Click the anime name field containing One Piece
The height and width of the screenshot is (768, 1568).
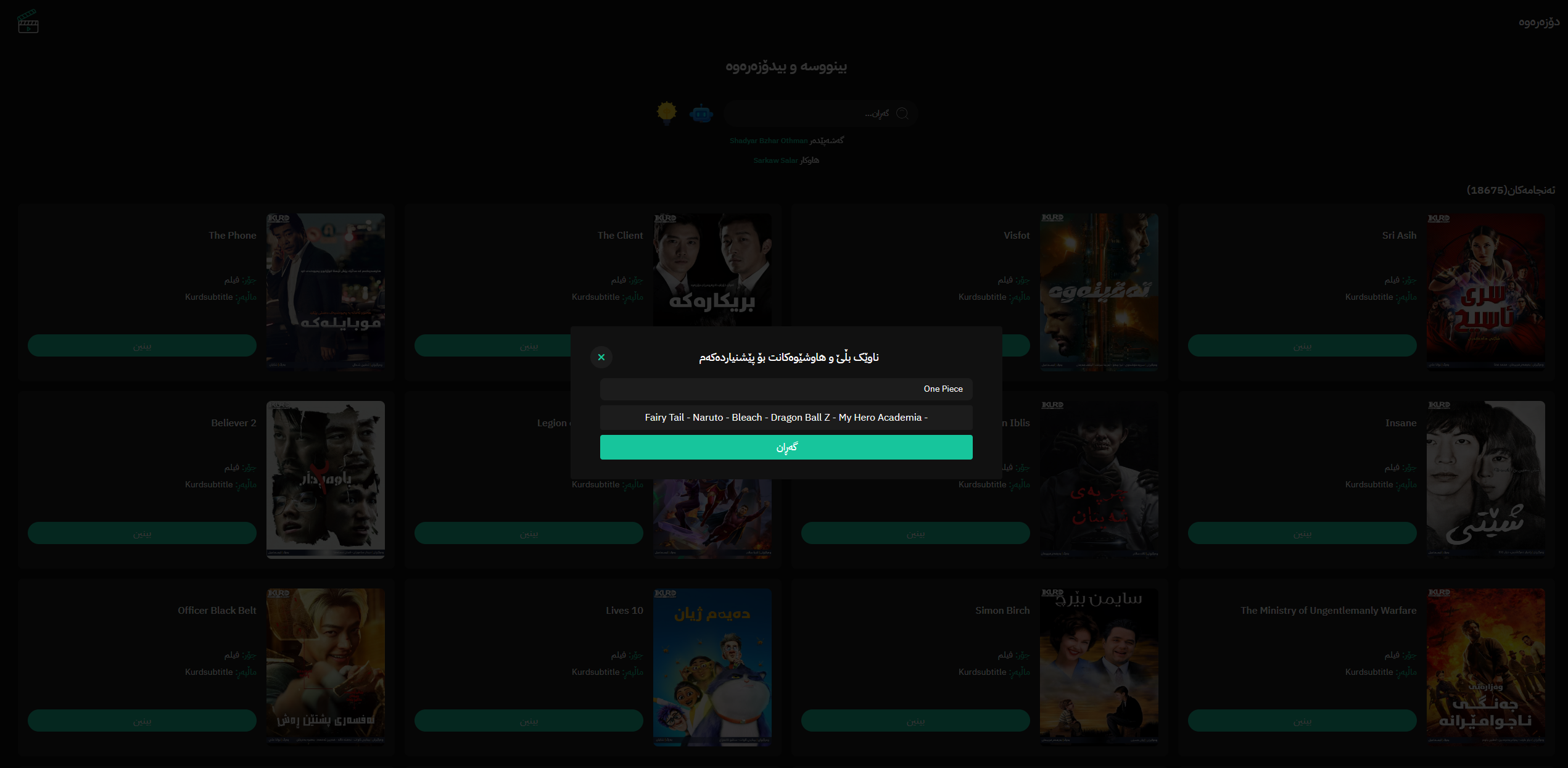786,389
